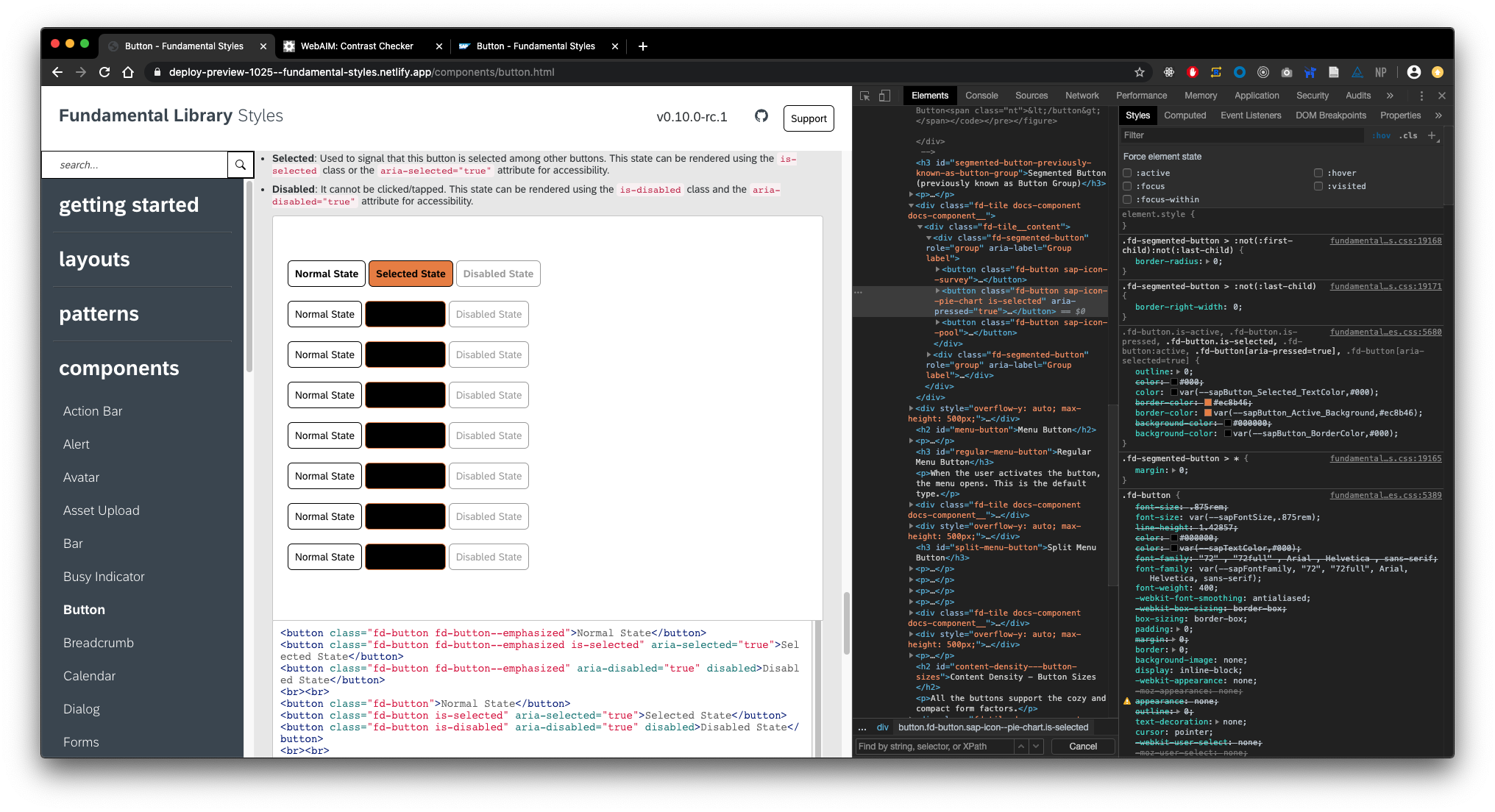Enable the :hover force state checkbox

click(x=1318, y=173)
